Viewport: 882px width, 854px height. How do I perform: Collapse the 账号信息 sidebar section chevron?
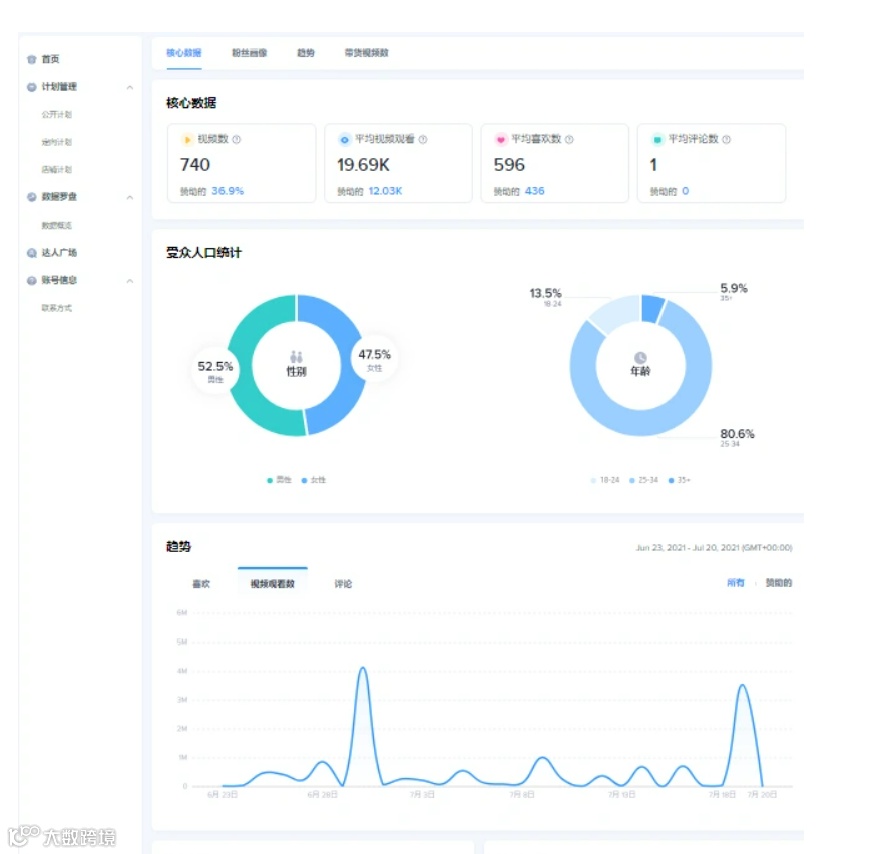[x=130, y=281]
